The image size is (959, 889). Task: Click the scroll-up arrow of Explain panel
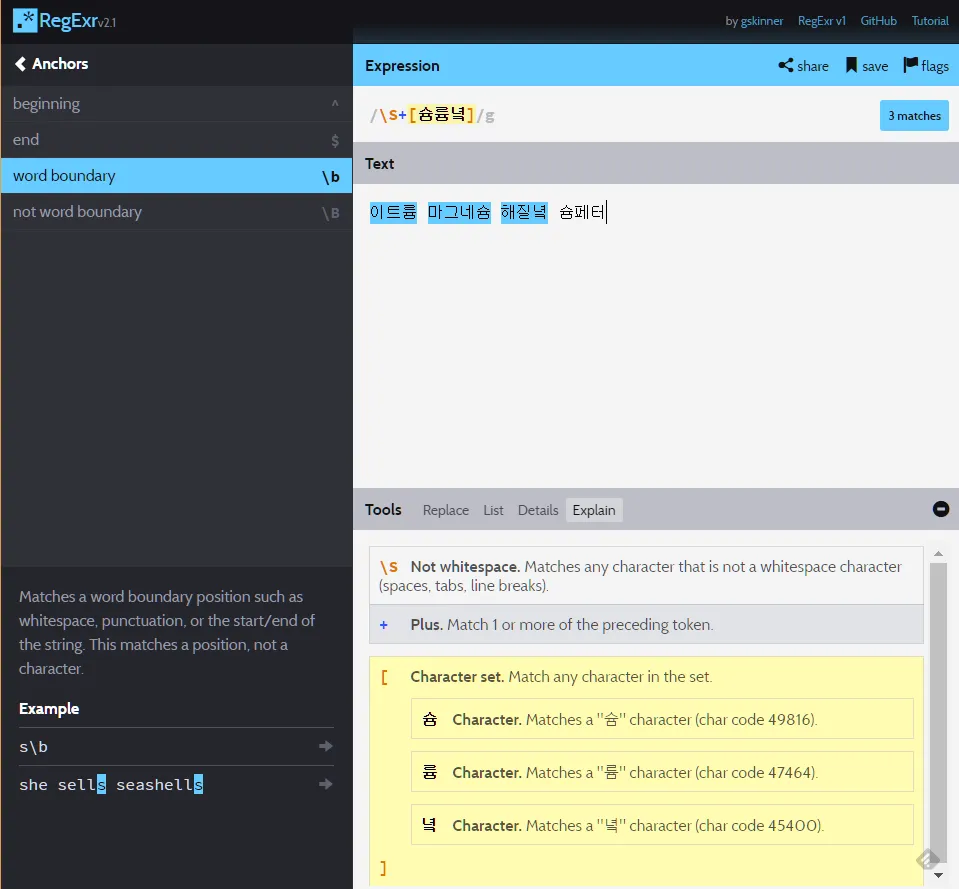coord(938,553)
